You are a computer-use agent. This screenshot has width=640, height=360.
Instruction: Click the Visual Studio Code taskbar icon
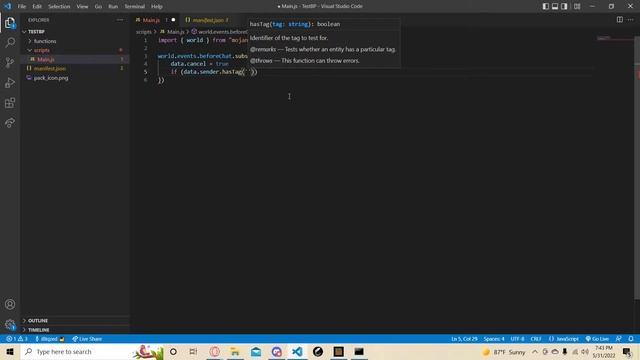297,351
